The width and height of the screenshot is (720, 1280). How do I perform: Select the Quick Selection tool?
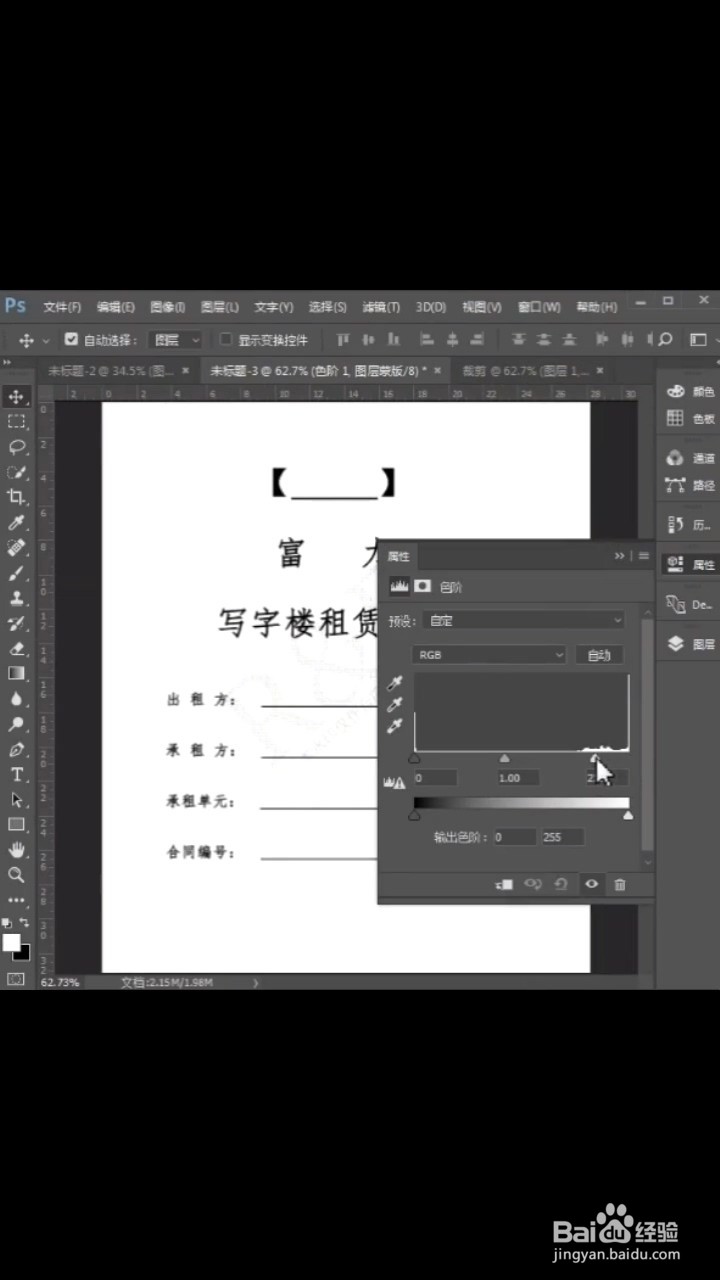[16, 472]
